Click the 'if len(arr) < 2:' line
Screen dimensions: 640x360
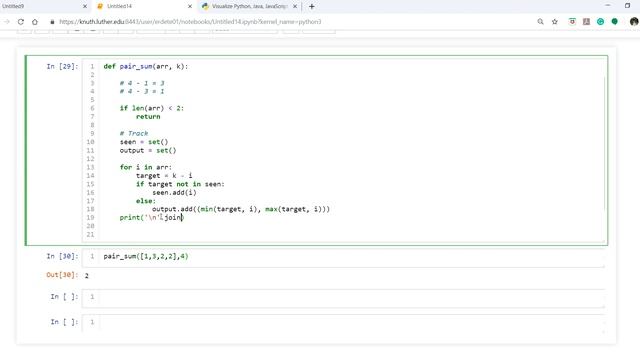pyautogui.click(x=152, y=108)
